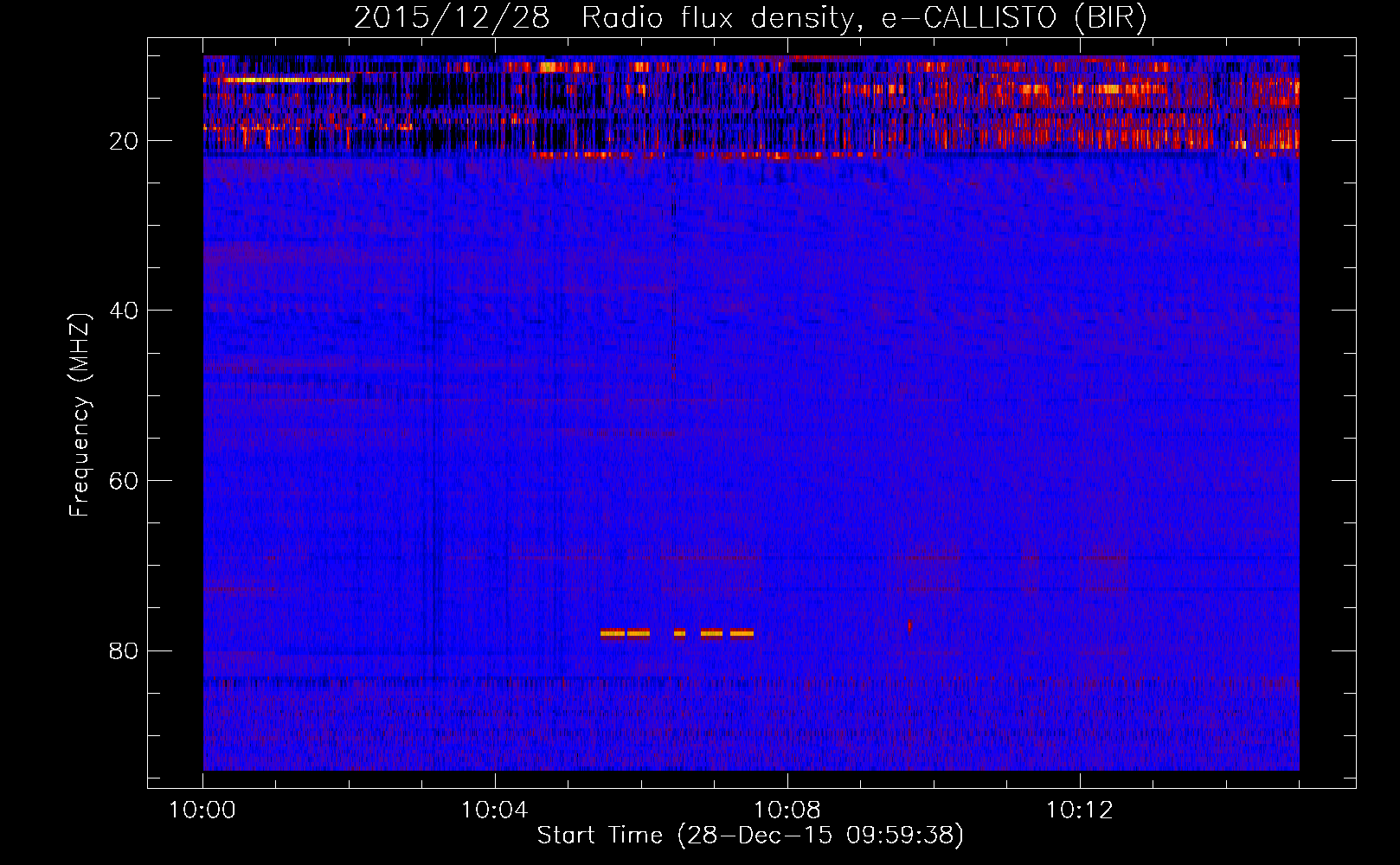Click the "10:12" time tick label
This screenshot has height=865, width=1400.
point(1079,811)
